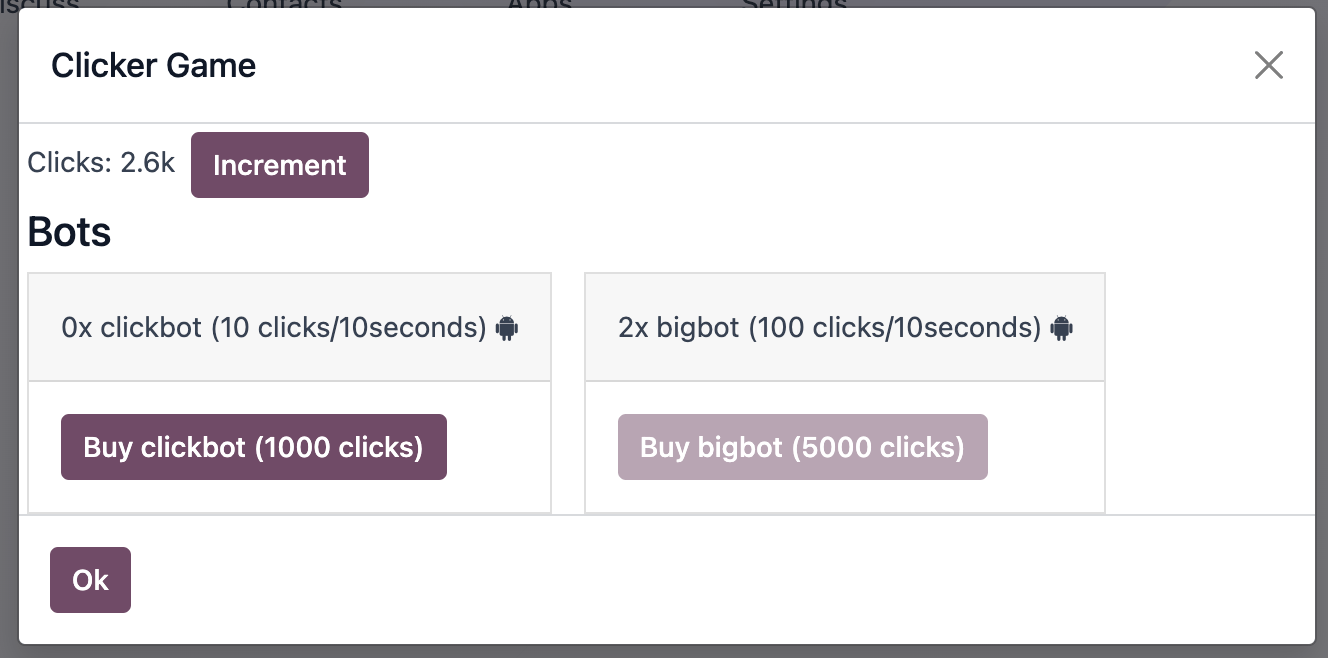Click the Bots section heading
The width and height of the screenshot is (1328, 658).
click(68, 231)
